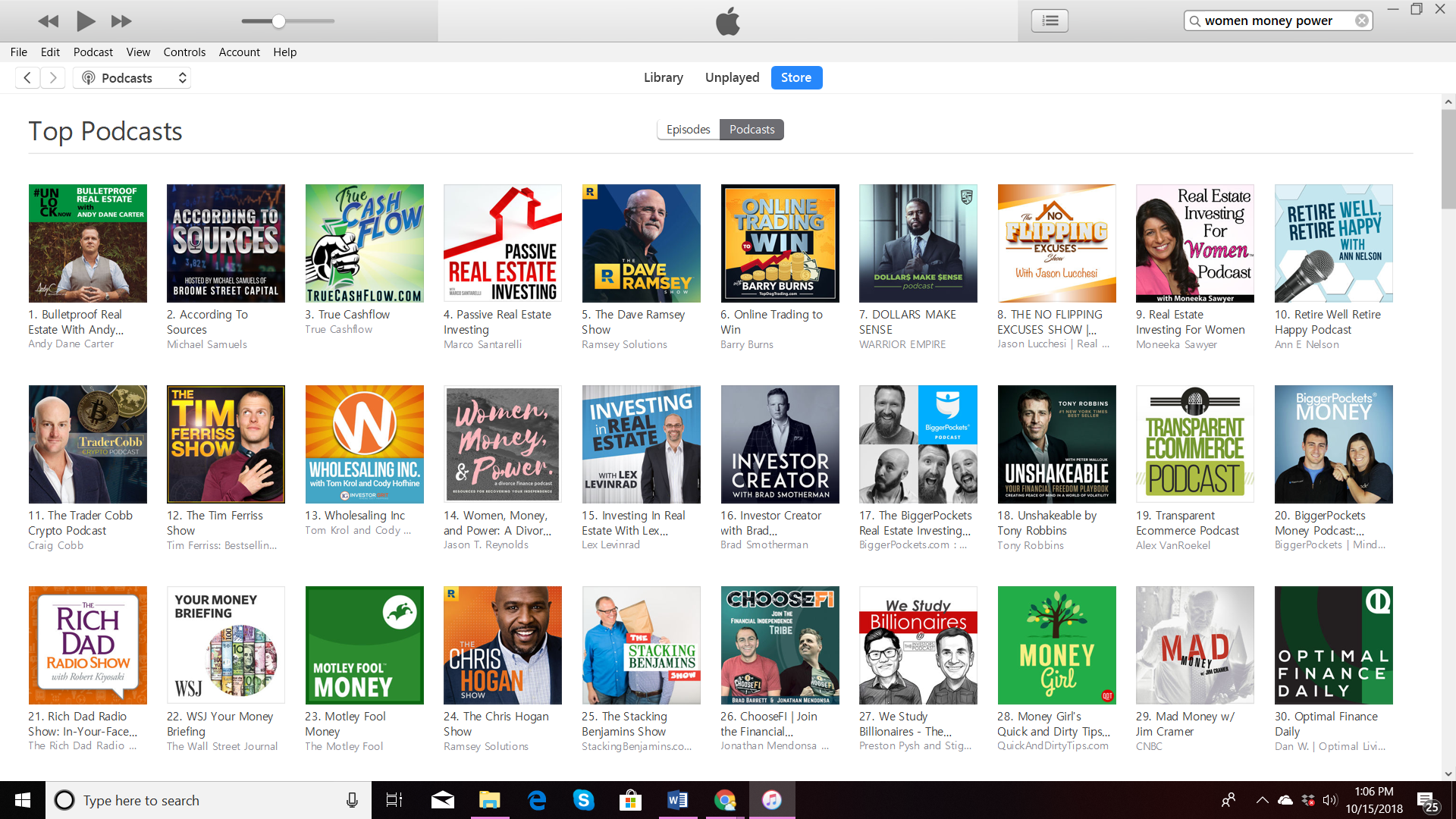Show hidden system tray icons chevron

pyautogui.click(x=1262, y=800)
